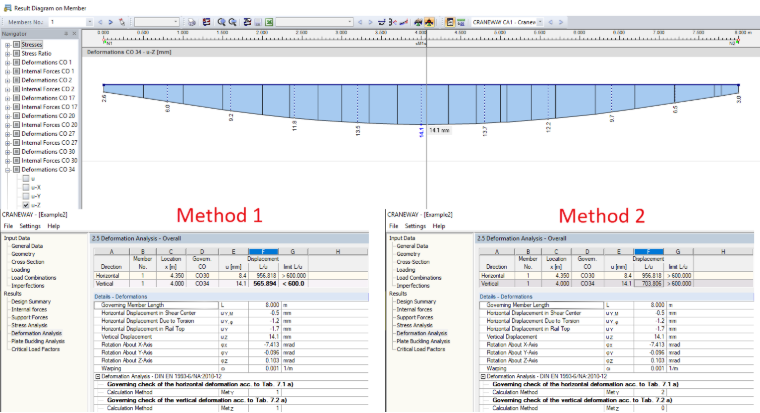
Task: Select Design Summary in Method 1 tree
Action: (x=31, y=302)
